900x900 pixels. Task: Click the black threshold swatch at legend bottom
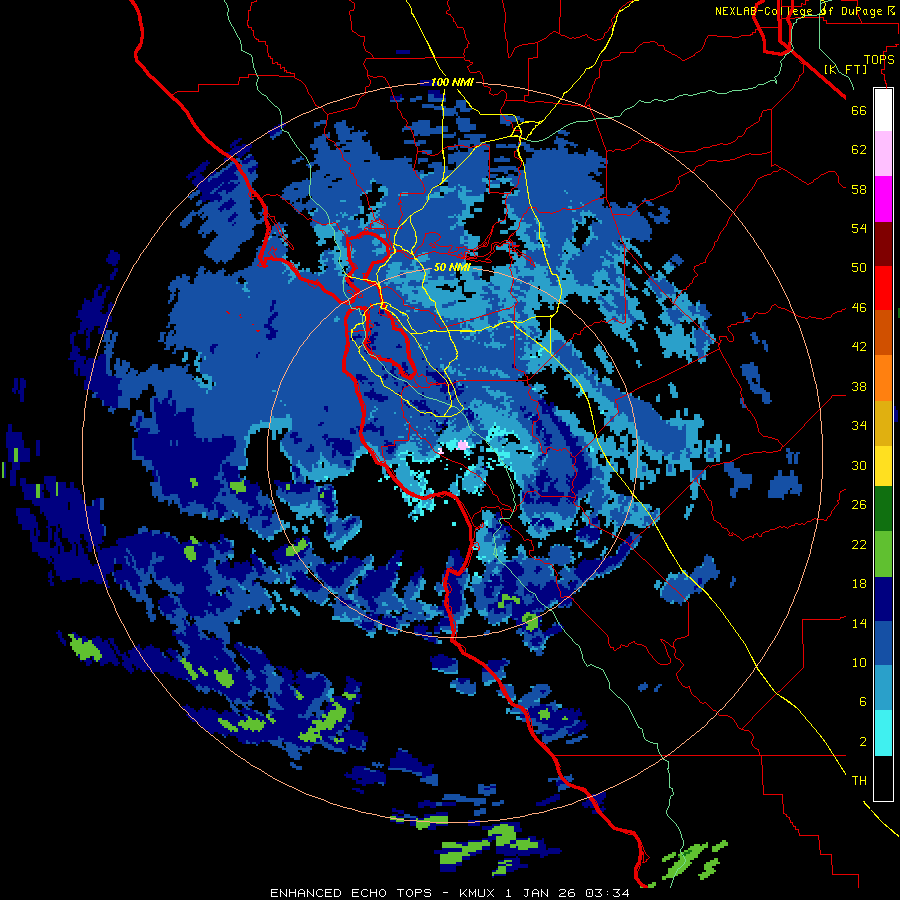pyautogui.click(x=883, y=778)
